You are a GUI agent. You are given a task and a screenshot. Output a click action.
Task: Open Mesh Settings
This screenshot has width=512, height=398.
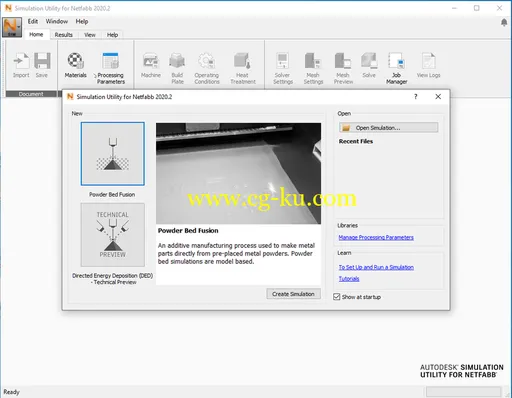(x=313, y=68)
